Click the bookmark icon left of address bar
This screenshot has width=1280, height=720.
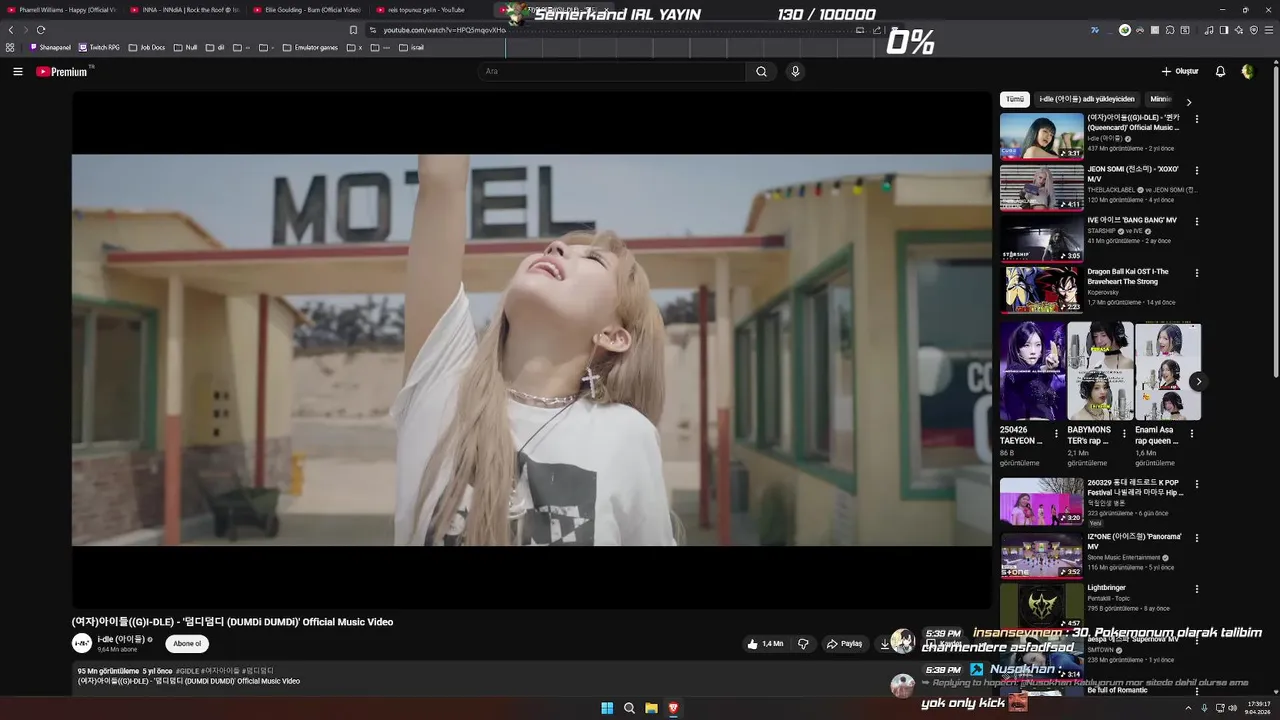coord(353,30)
